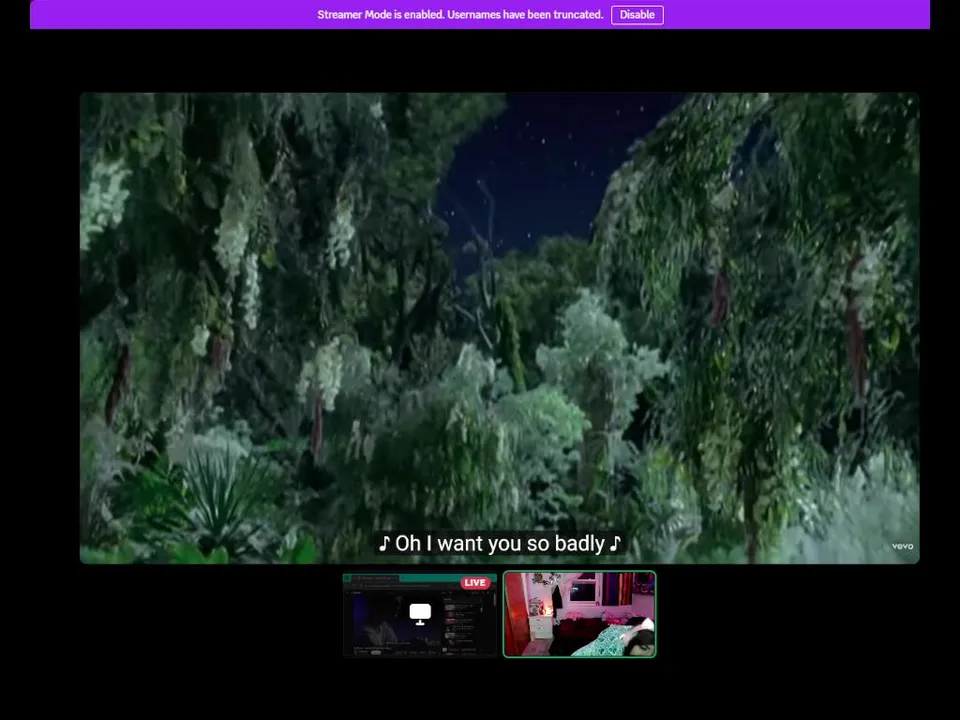Click the Streamer Mode notice text
Screen dimensions: 960x720
point(460,15)
